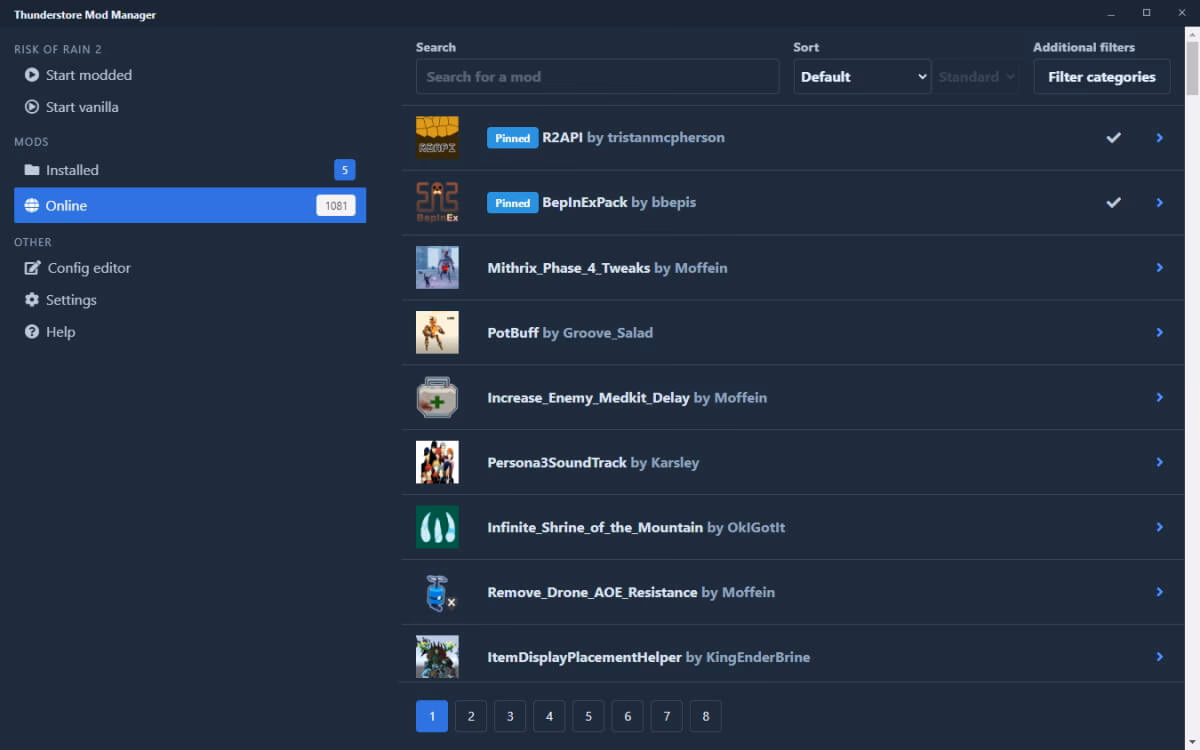Go to page 2

pos(471,716)
